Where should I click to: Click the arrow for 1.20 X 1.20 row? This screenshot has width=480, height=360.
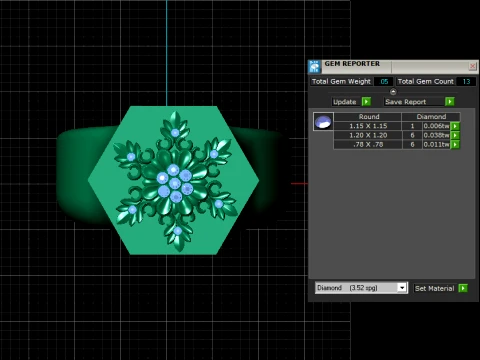pos(455,135)
